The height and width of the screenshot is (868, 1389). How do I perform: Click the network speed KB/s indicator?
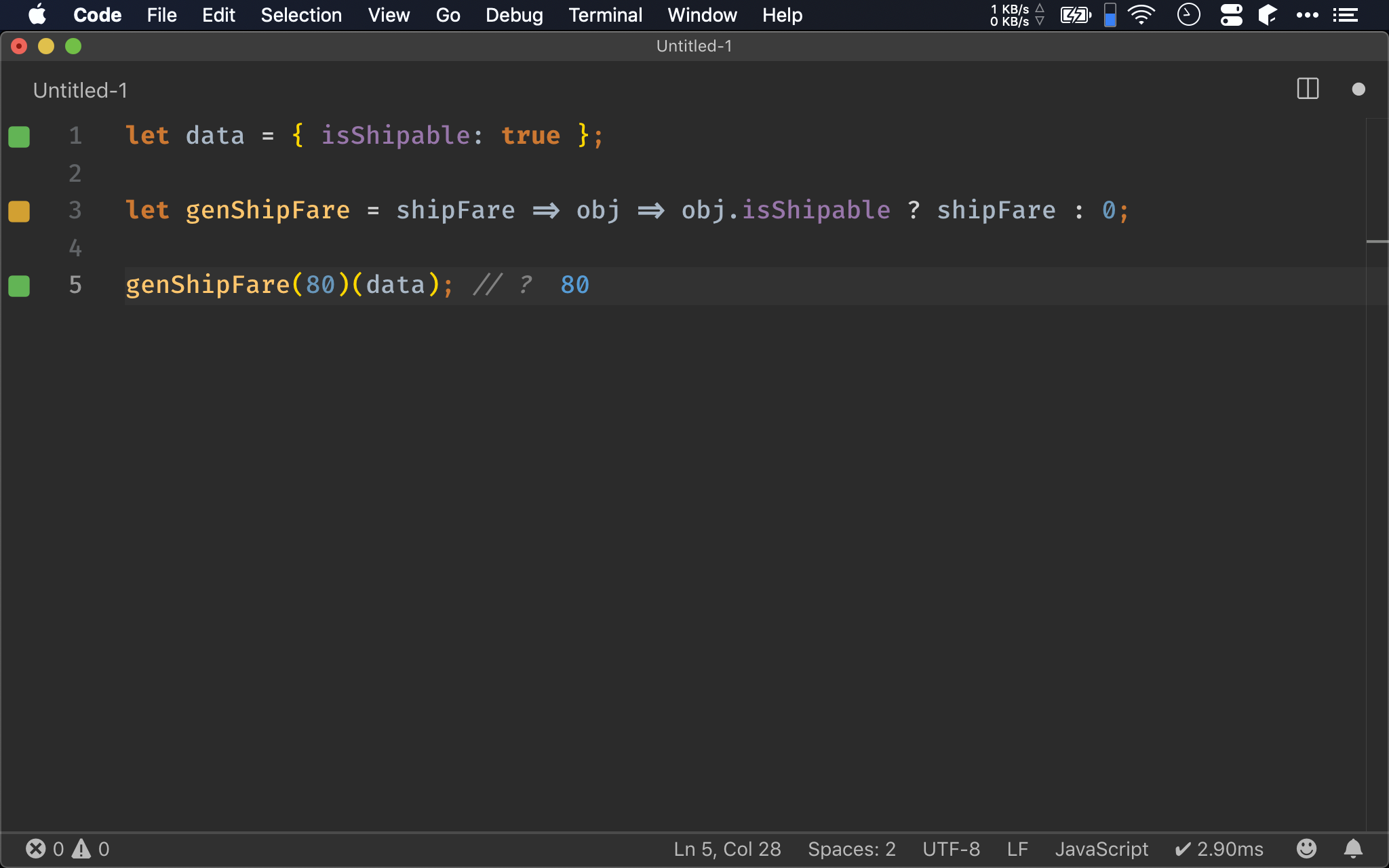pos(1017,14)
